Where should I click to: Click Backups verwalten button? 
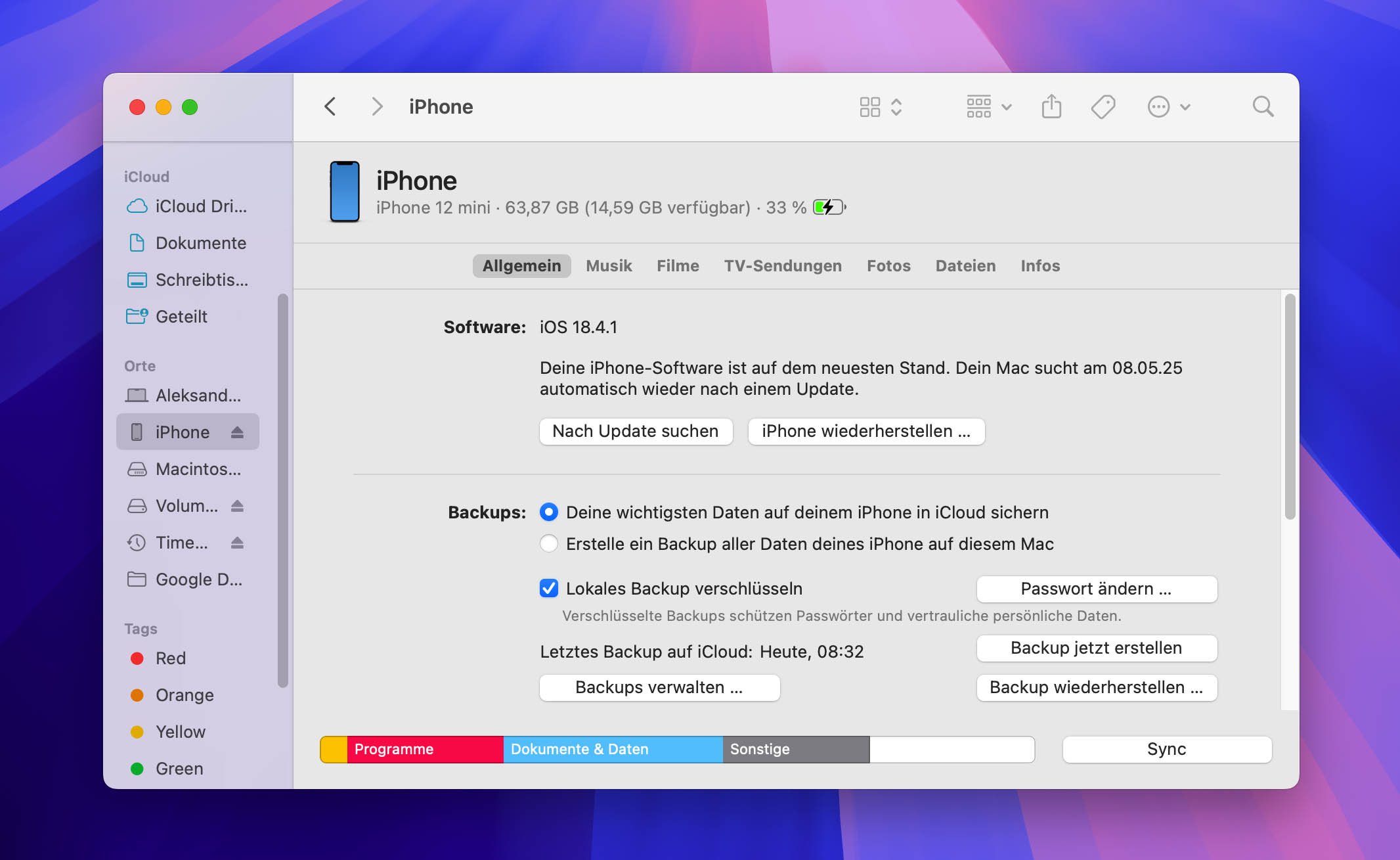659,687
